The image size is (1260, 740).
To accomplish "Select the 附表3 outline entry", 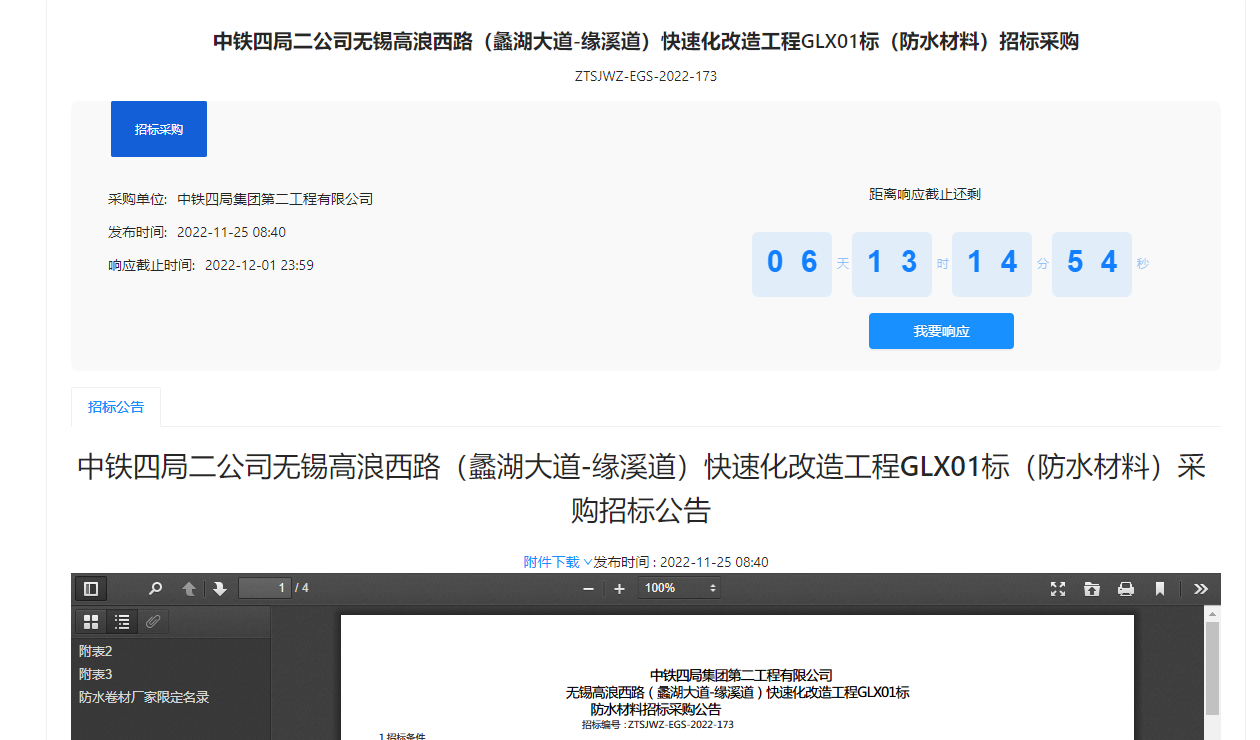I will (96, 674).
